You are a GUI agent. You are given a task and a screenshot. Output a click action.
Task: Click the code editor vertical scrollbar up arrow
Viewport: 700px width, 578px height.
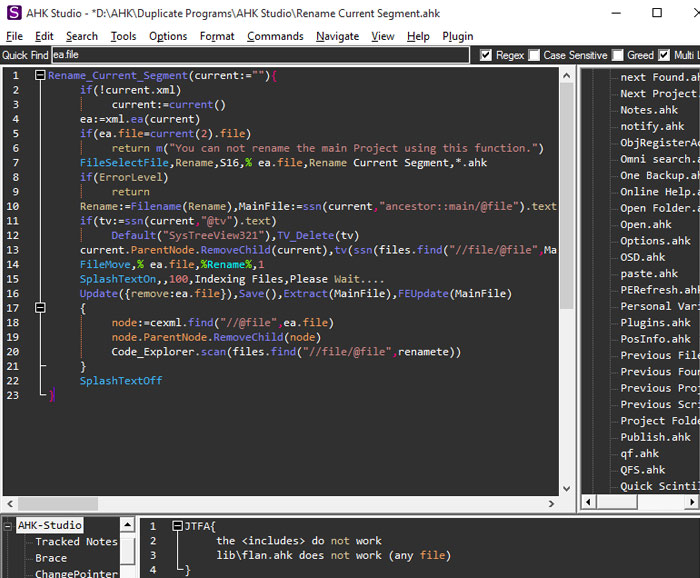coord(567,75)
